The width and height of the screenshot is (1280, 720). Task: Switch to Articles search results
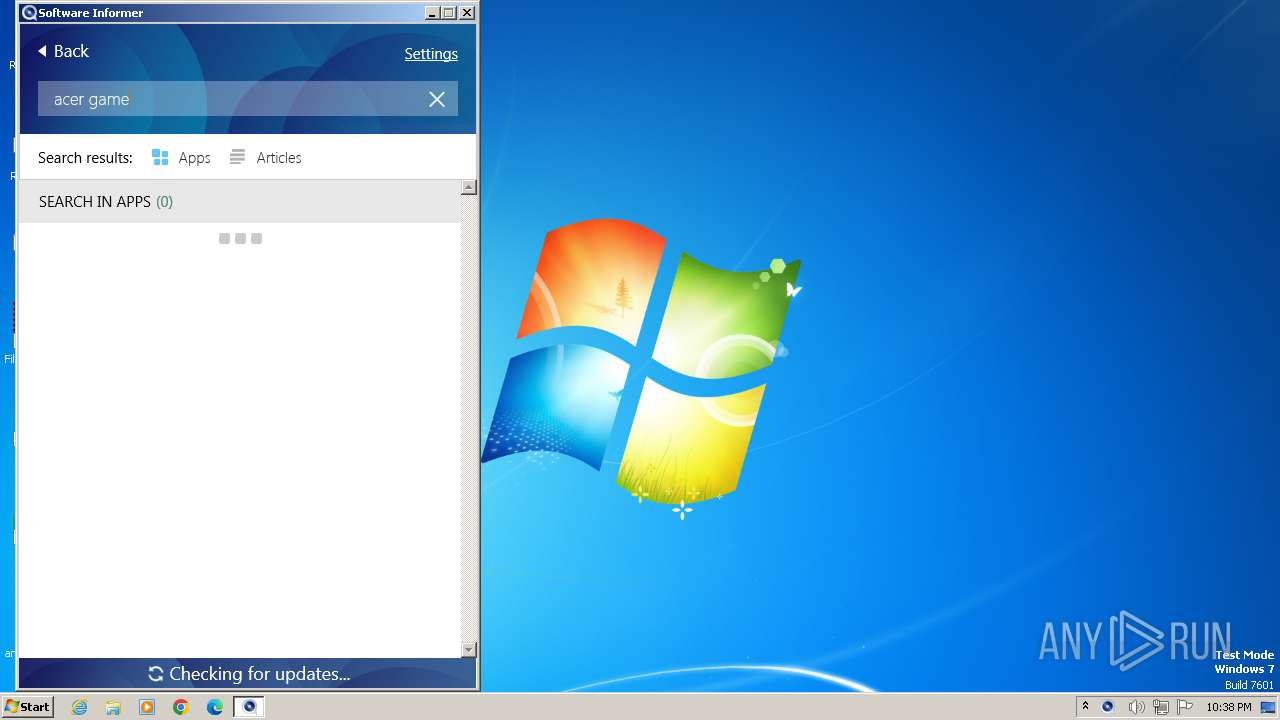click(265, 158)
